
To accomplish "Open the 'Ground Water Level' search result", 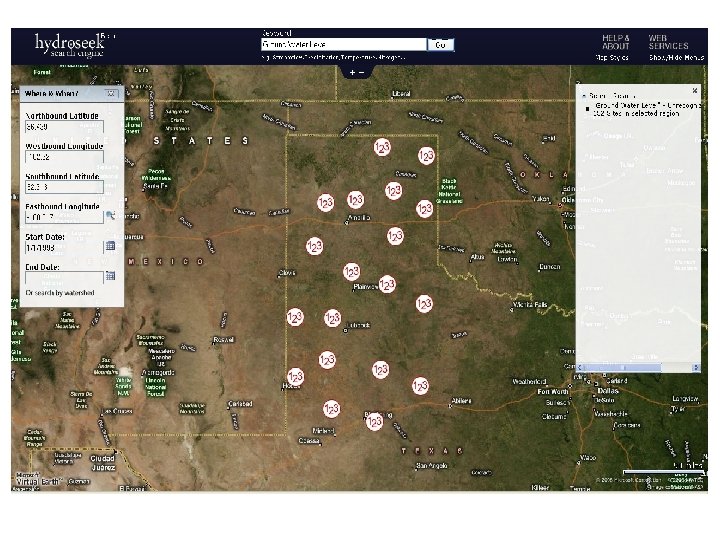I will click(647, 109).
